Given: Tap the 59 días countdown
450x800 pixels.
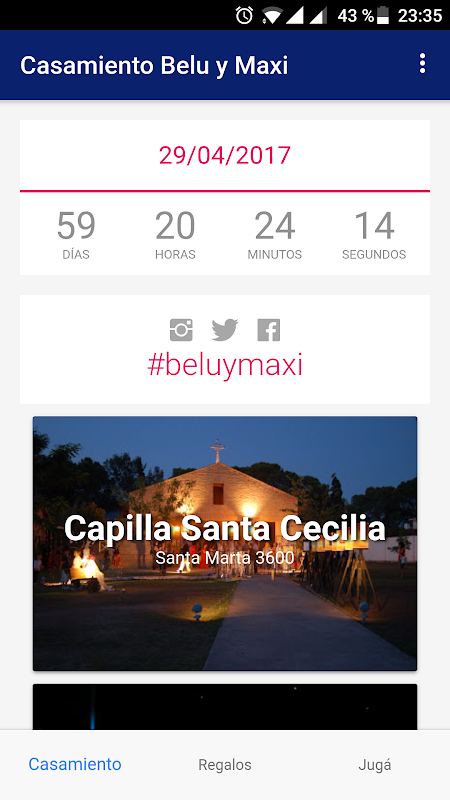Looking at the screenshot, I should 76,235.
